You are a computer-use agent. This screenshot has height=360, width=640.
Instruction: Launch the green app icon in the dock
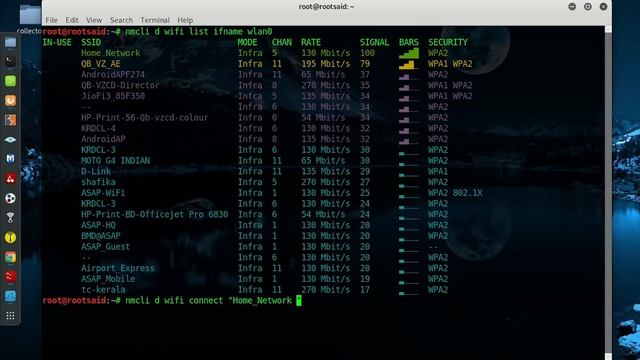coord(10,81)
